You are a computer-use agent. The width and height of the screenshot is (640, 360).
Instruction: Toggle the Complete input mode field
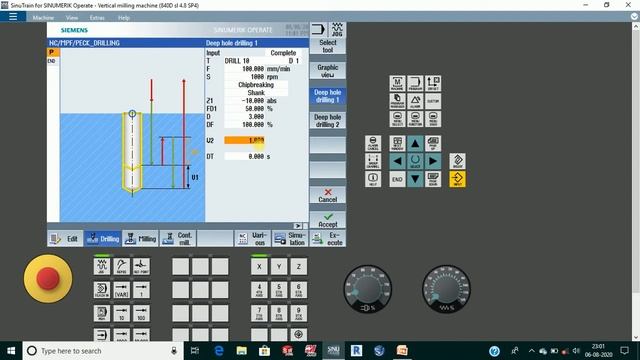283,53
